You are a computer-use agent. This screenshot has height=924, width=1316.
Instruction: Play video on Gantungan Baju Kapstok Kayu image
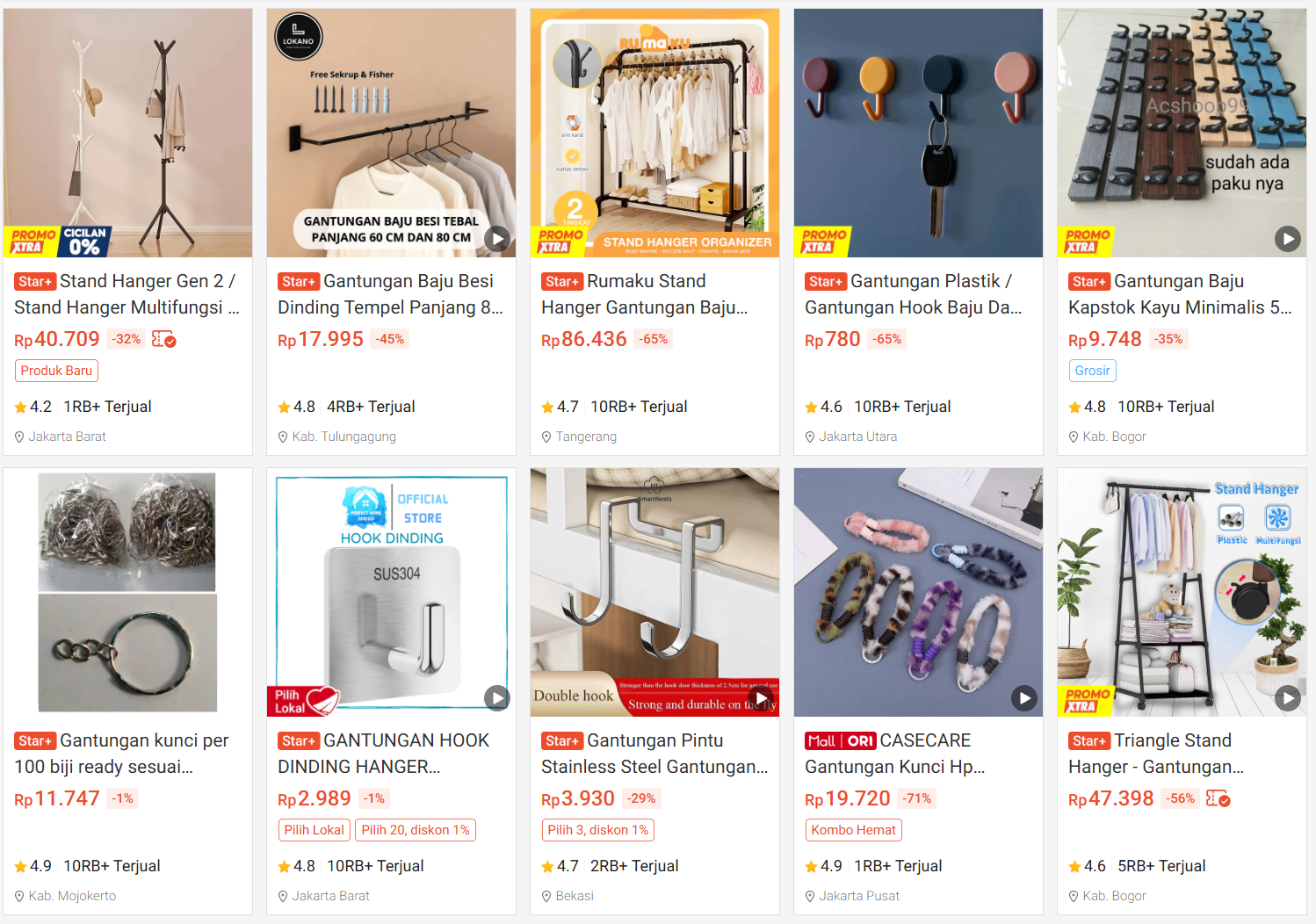(x=1288, y=239)
